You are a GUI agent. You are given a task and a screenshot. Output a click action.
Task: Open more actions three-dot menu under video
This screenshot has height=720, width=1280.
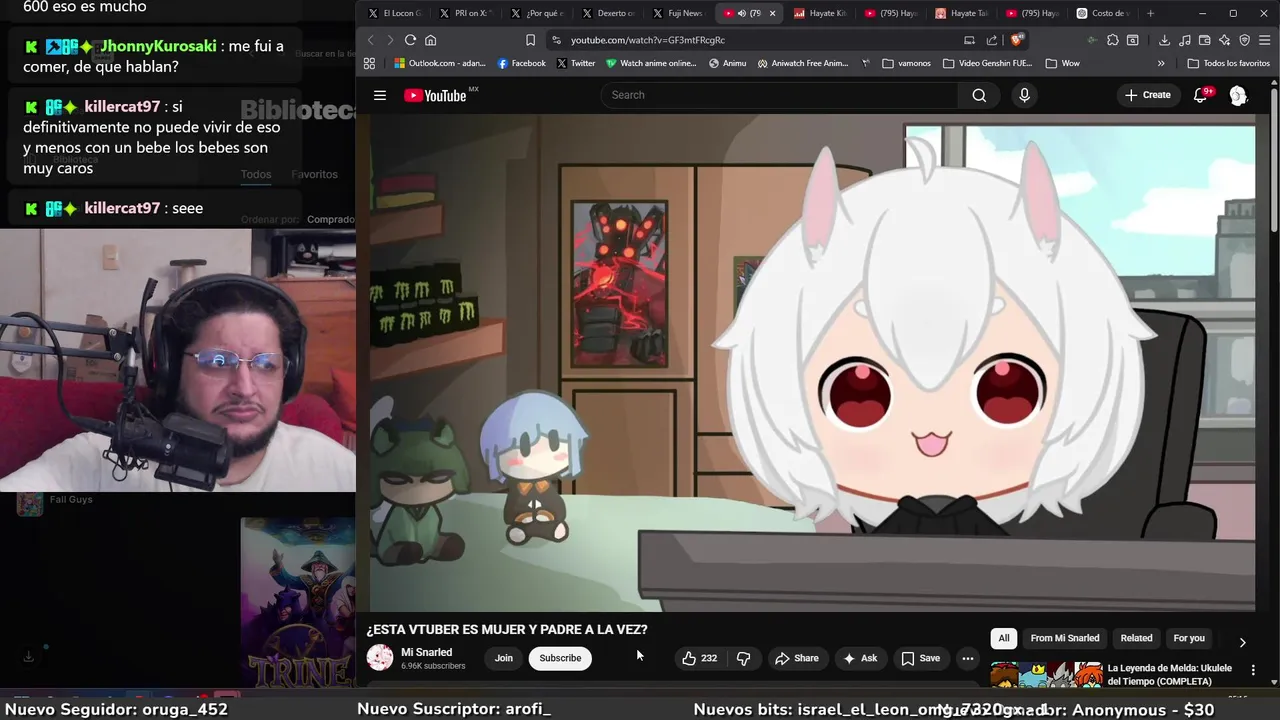coord(967,658)
